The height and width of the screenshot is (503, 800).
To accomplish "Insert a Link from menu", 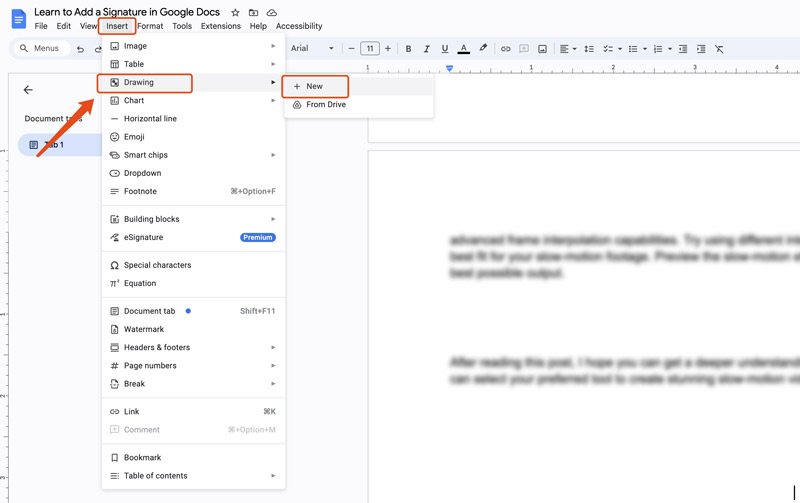I will point(193,412).
